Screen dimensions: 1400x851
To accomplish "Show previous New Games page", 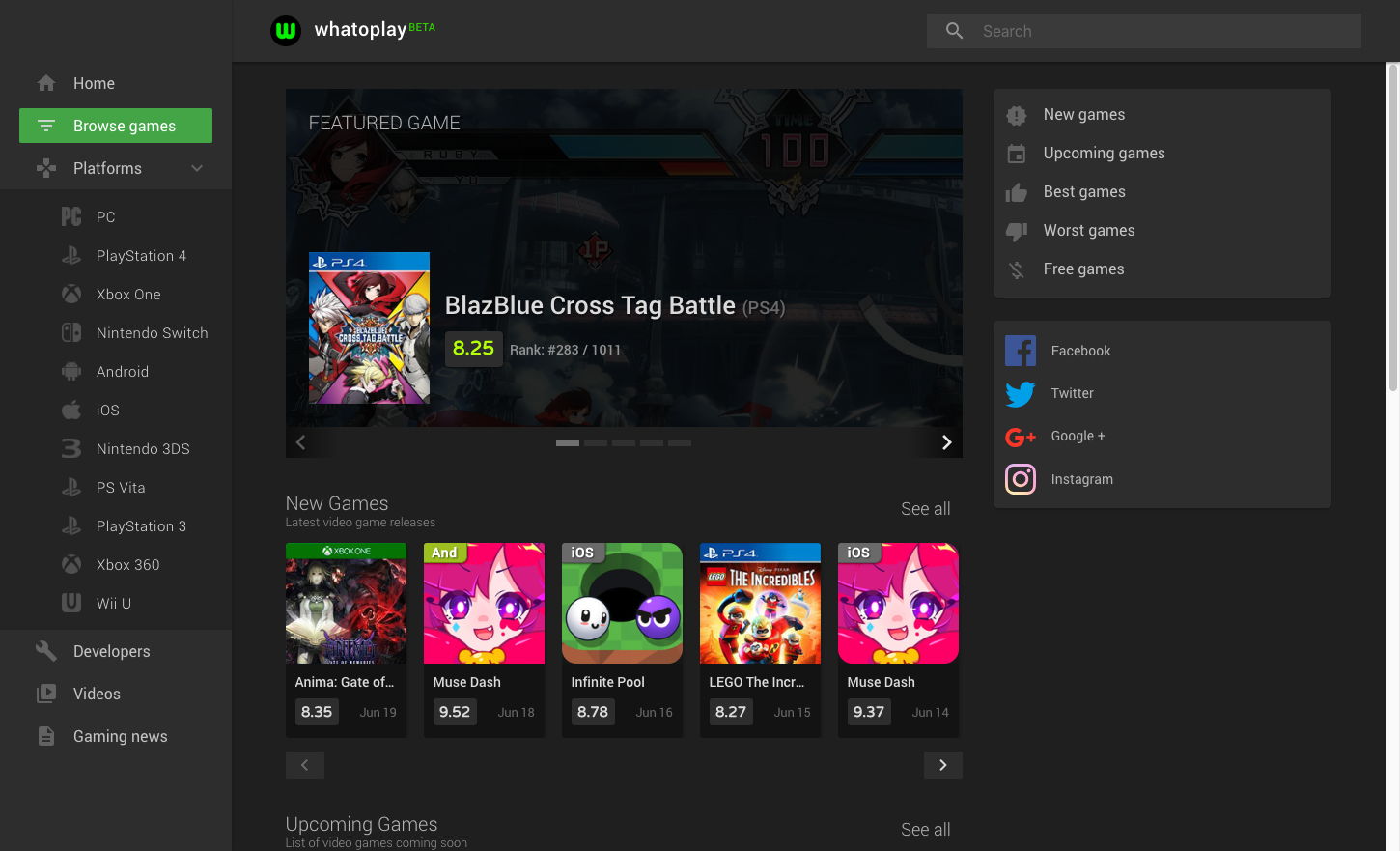I will (x=305, y=765).
